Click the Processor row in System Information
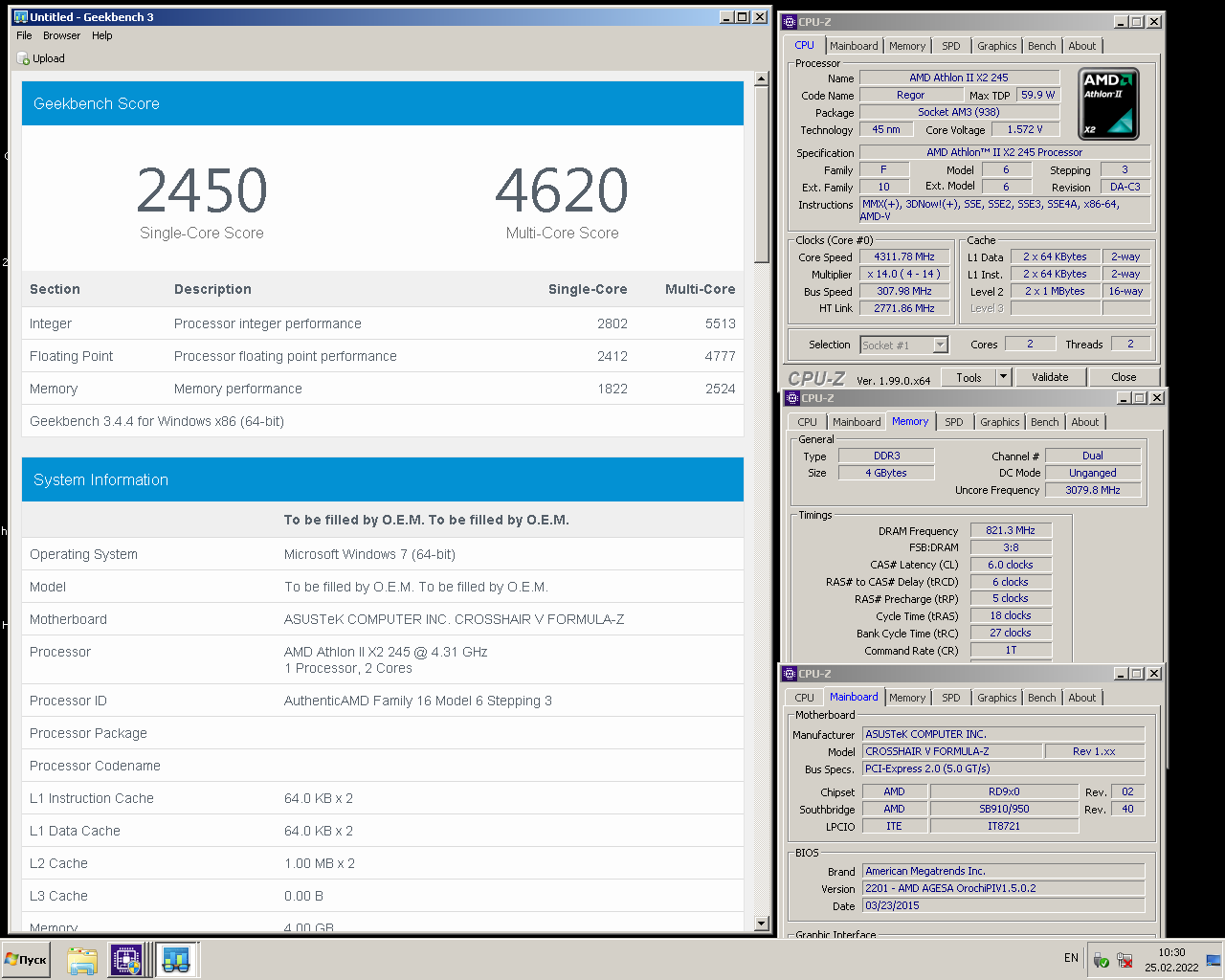Image resolution: width=1225 pixels, height=980 pixels. coord(383,659)
